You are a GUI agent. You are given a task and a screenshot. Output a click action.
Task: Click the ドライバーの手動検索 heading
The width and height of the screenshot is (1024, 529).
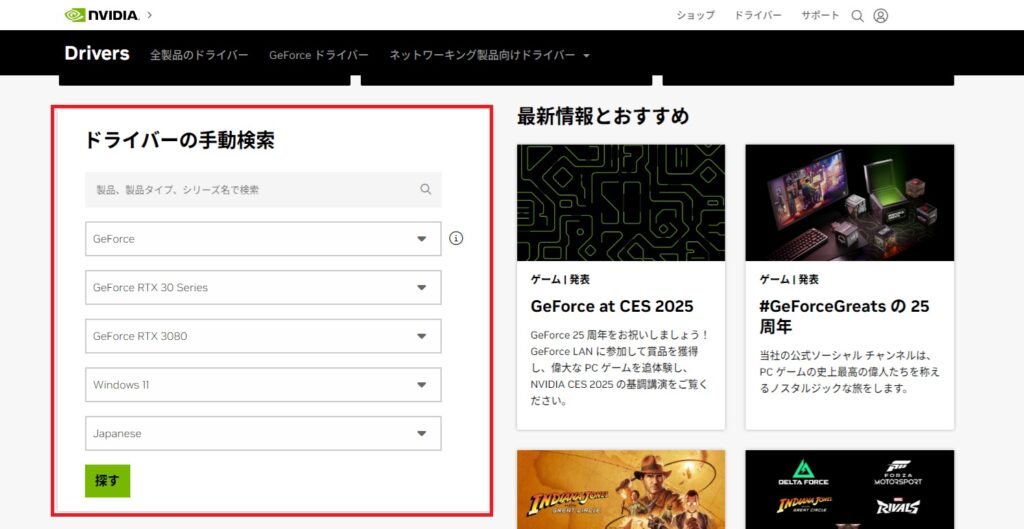point(180,140)
